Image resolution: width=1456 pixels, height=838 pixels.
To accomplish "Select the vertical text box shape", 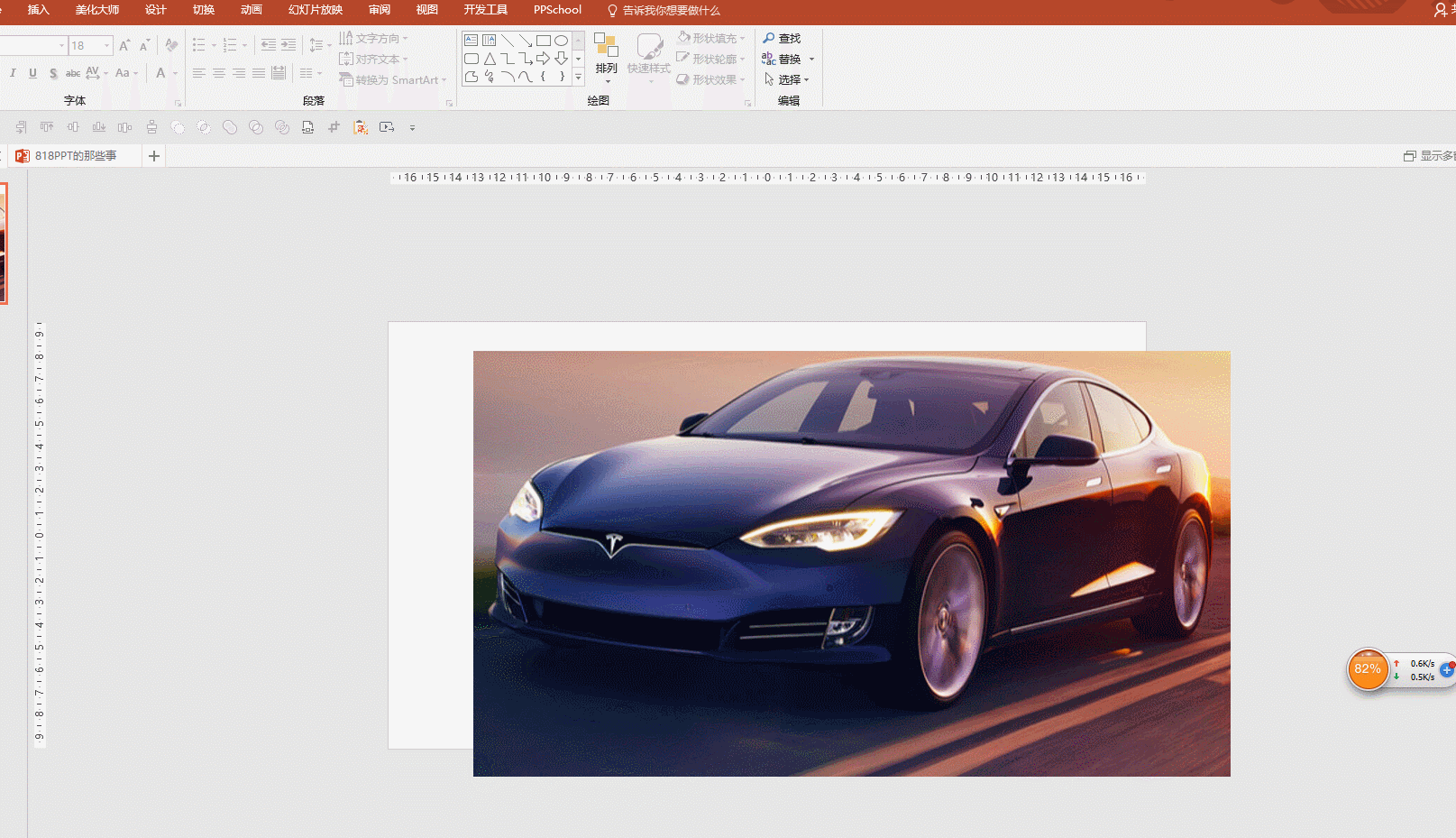I will click(x=490, y=41).
